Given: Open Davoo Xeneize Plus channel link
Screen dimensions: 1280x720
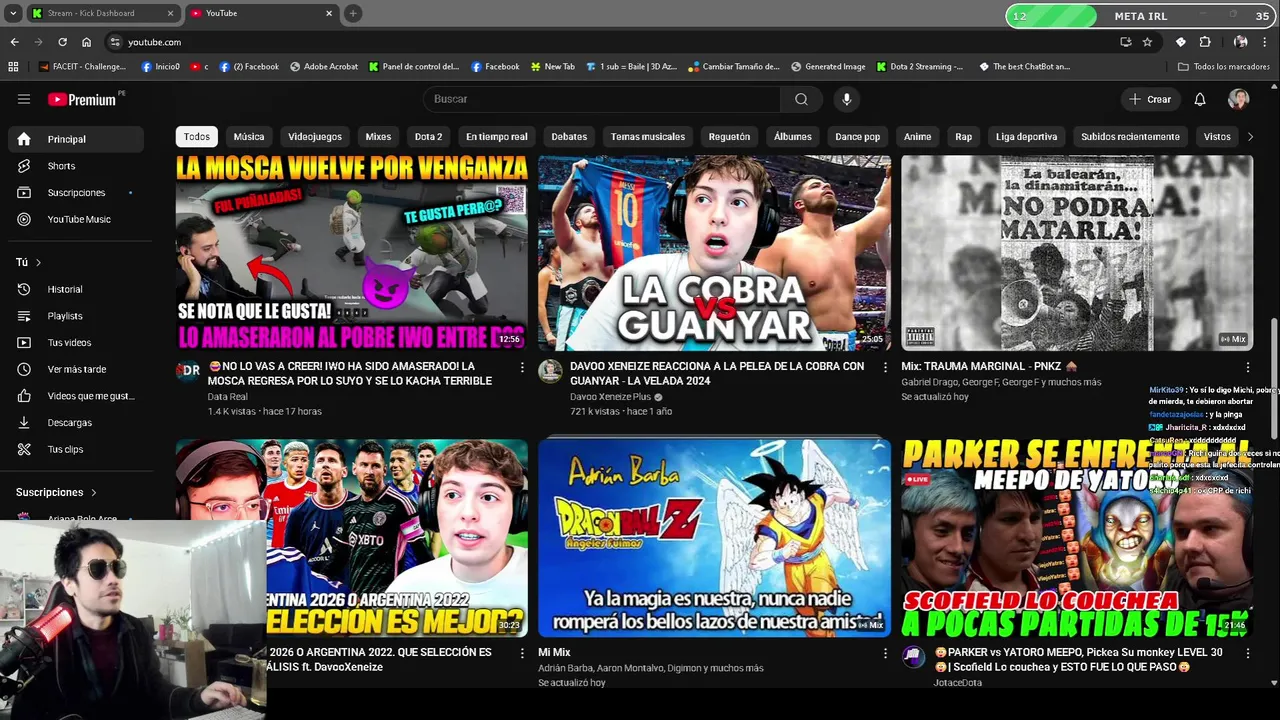Looking at the screenshot, I should tap(610, 397).
